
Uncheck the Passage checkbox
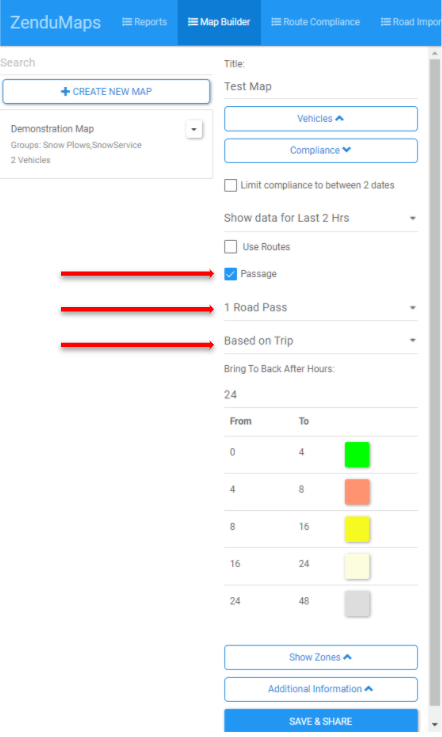tap(230, 274)
